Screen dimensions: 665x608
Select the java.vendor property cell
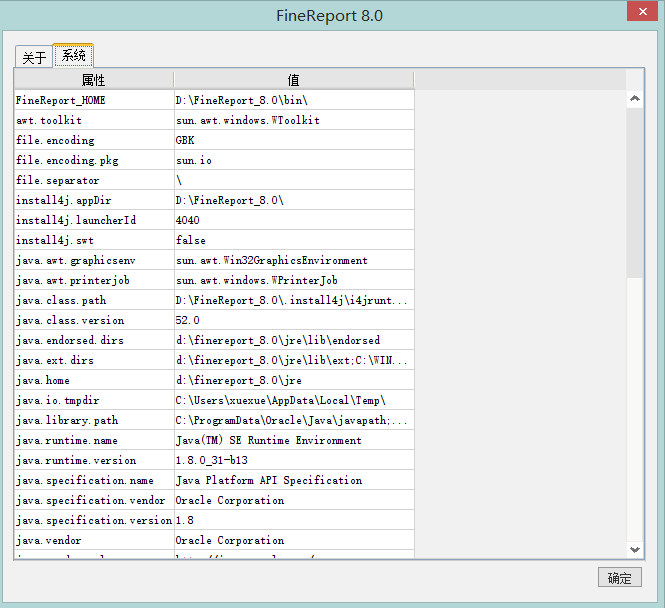coord(94,540)
